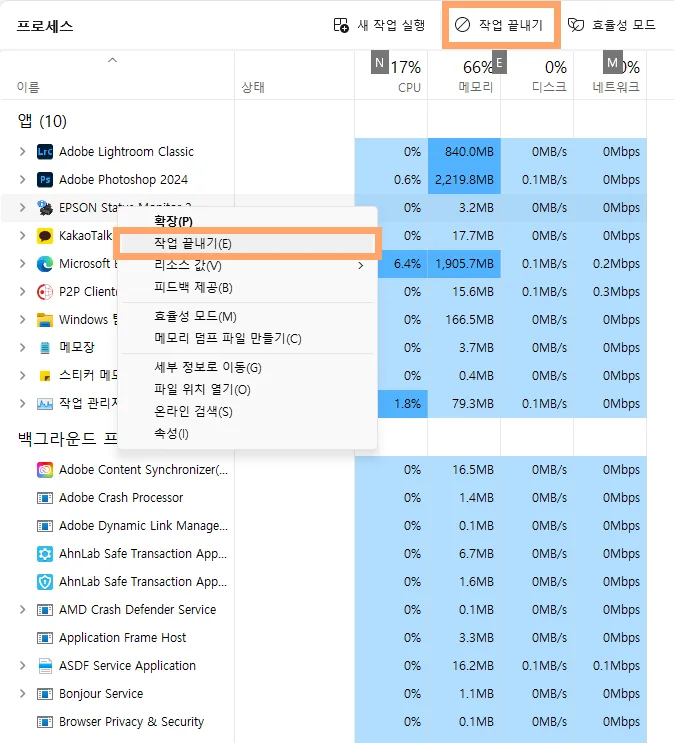Screen dimensions: 674x743
Task: Sort by the 디스크 column header
Action: [537, 75]
